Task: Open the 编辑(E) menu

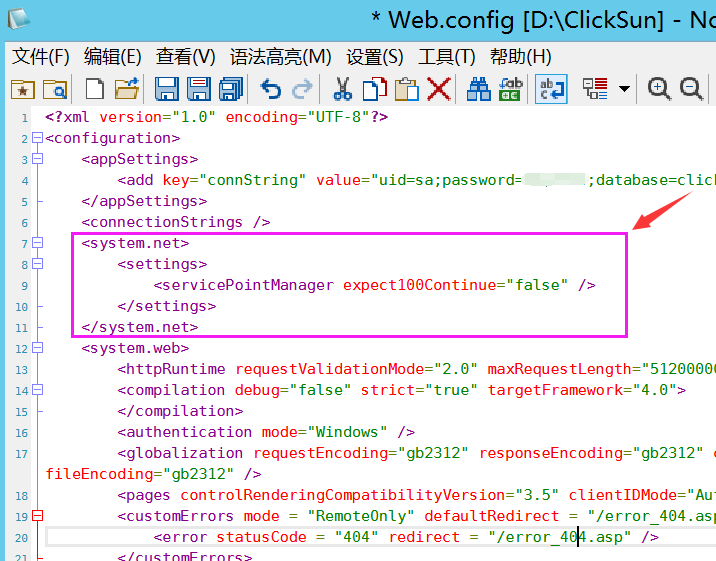Action: (112, 57)
